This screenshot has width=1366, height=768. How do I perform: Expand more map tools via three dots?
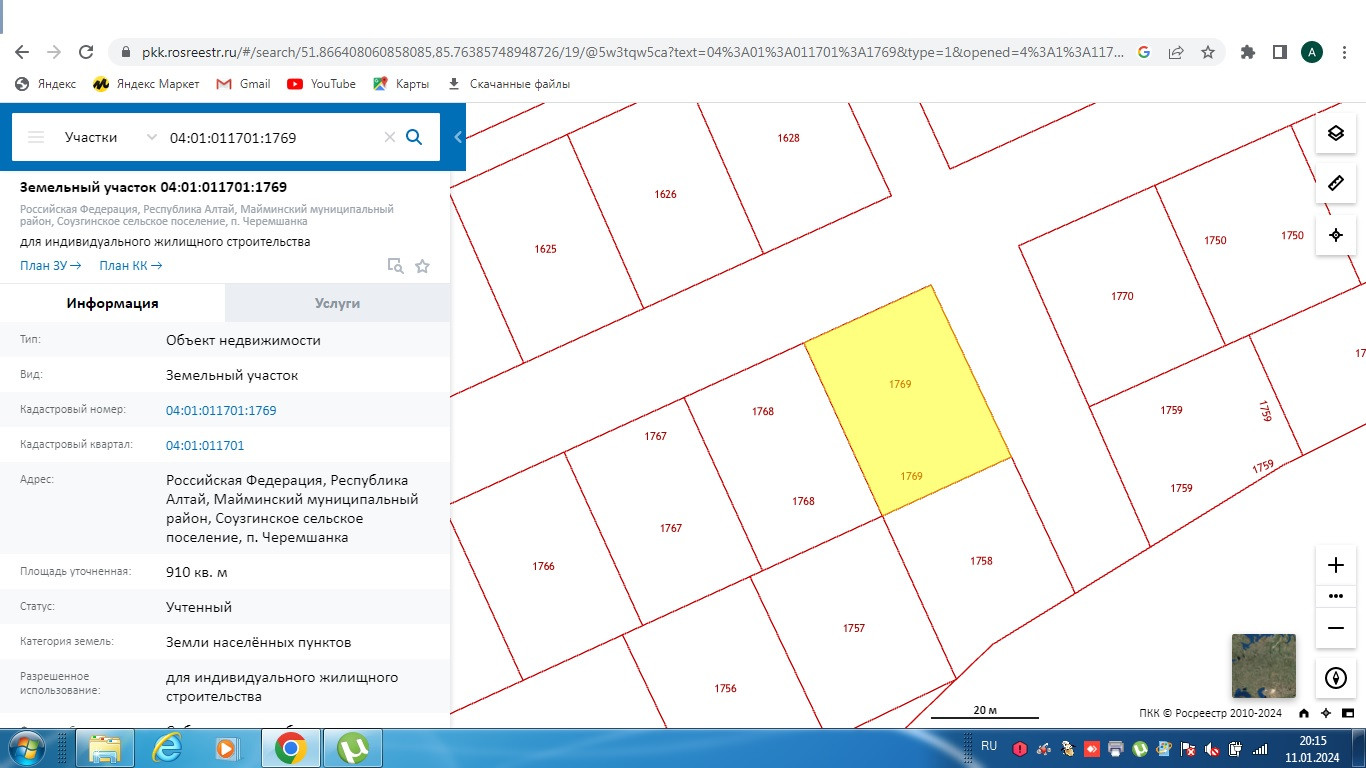pyautogui.click(x=1336, y=596)
